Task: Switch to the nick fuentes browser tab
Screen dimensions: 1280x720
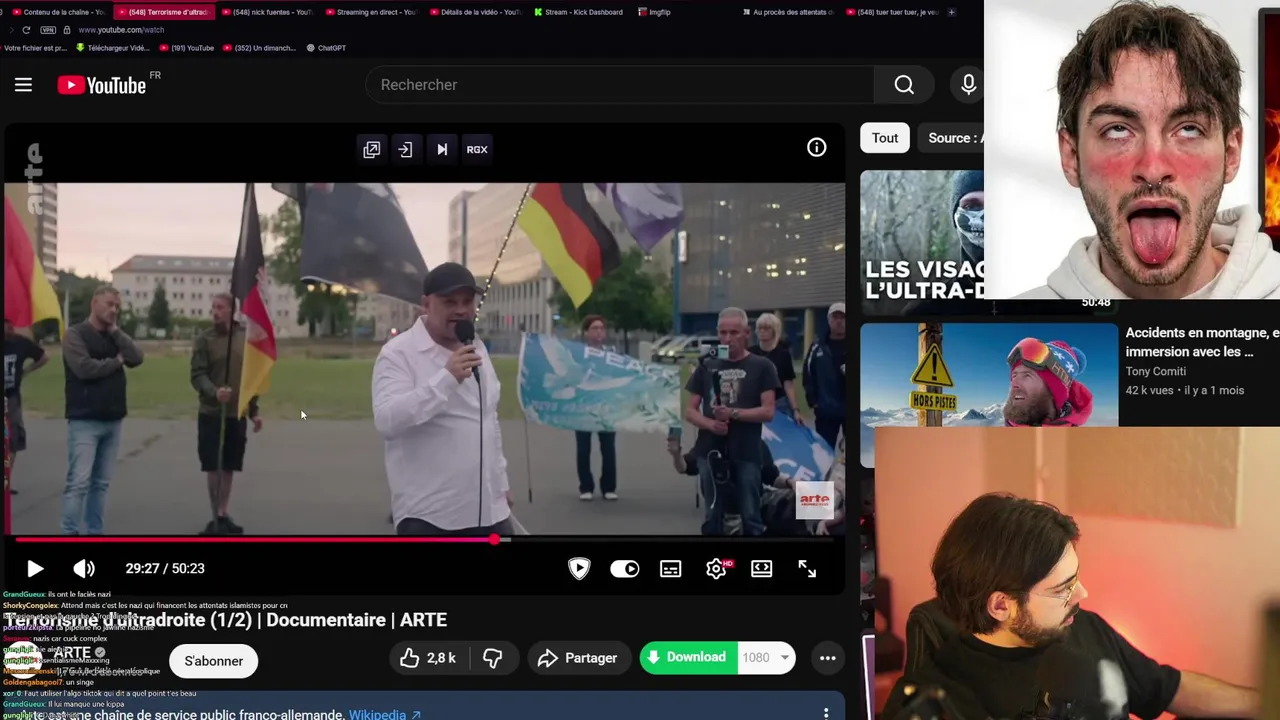Action: [266, 12]
